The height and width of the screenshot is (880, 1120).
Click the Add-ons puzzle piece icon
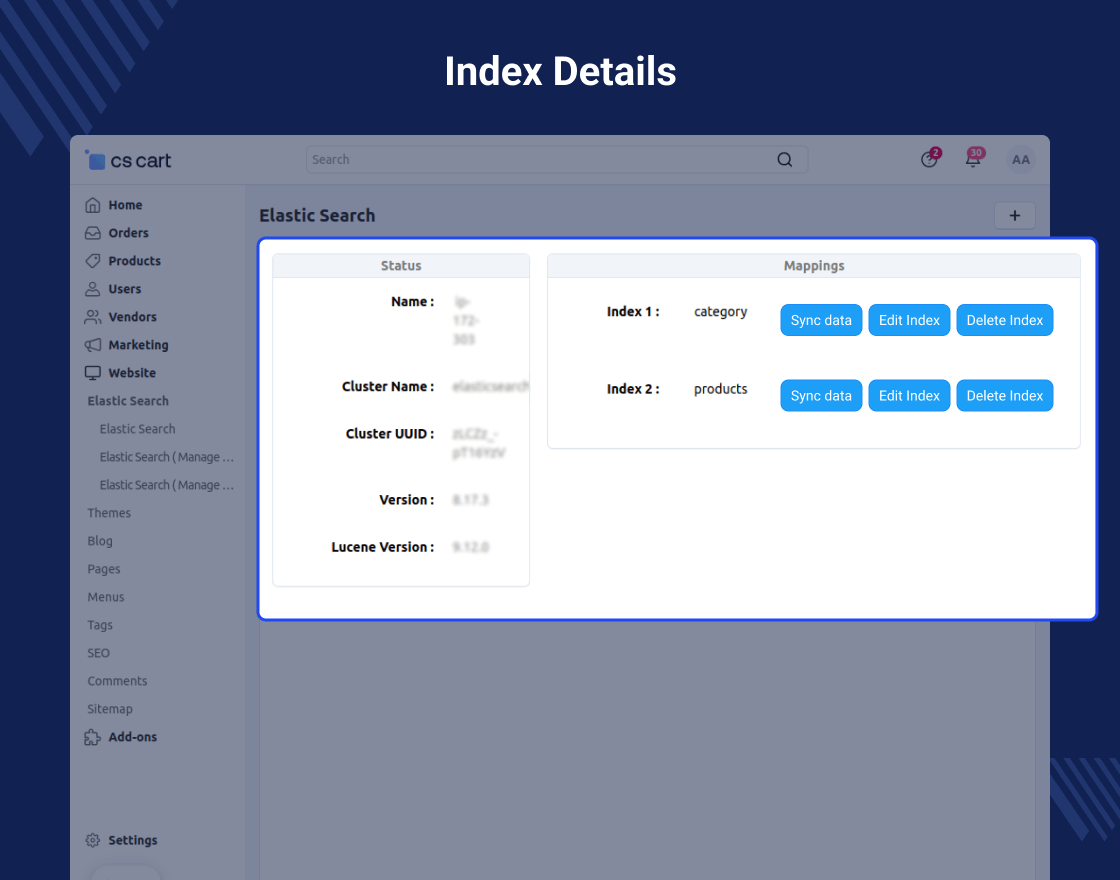pyautogui.click(x=93, y=737)
